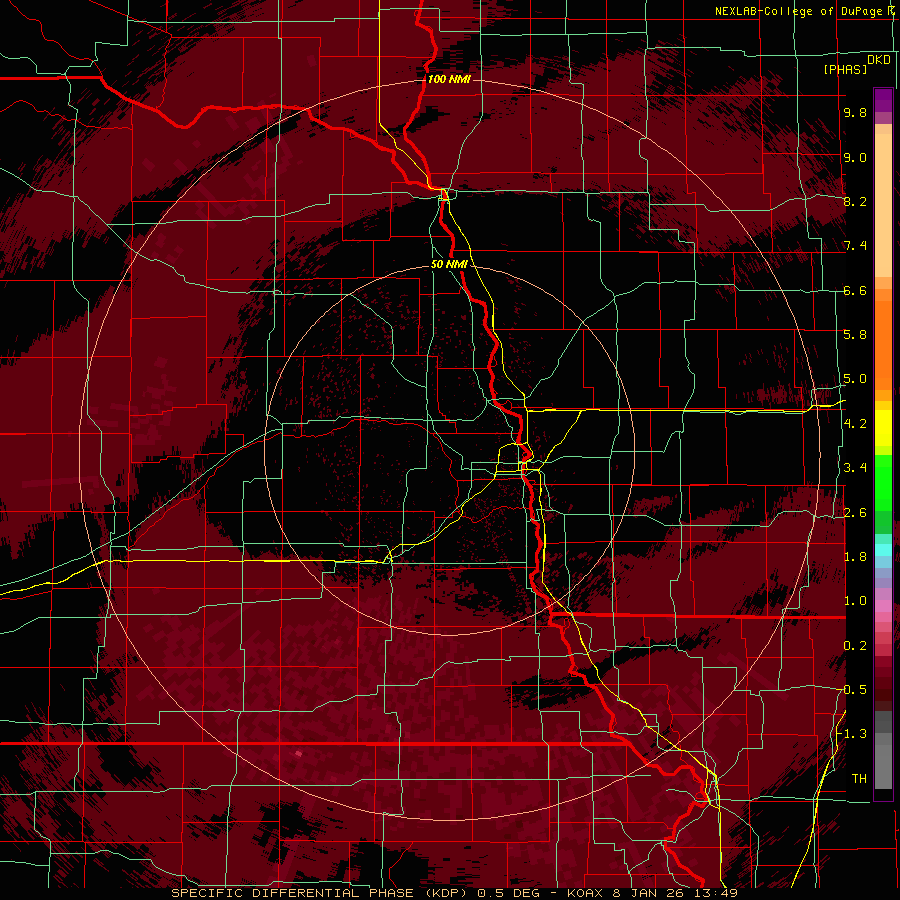Click the 0.2 scale label
This screenshot has height=900, width=900.
coord(855,646)
